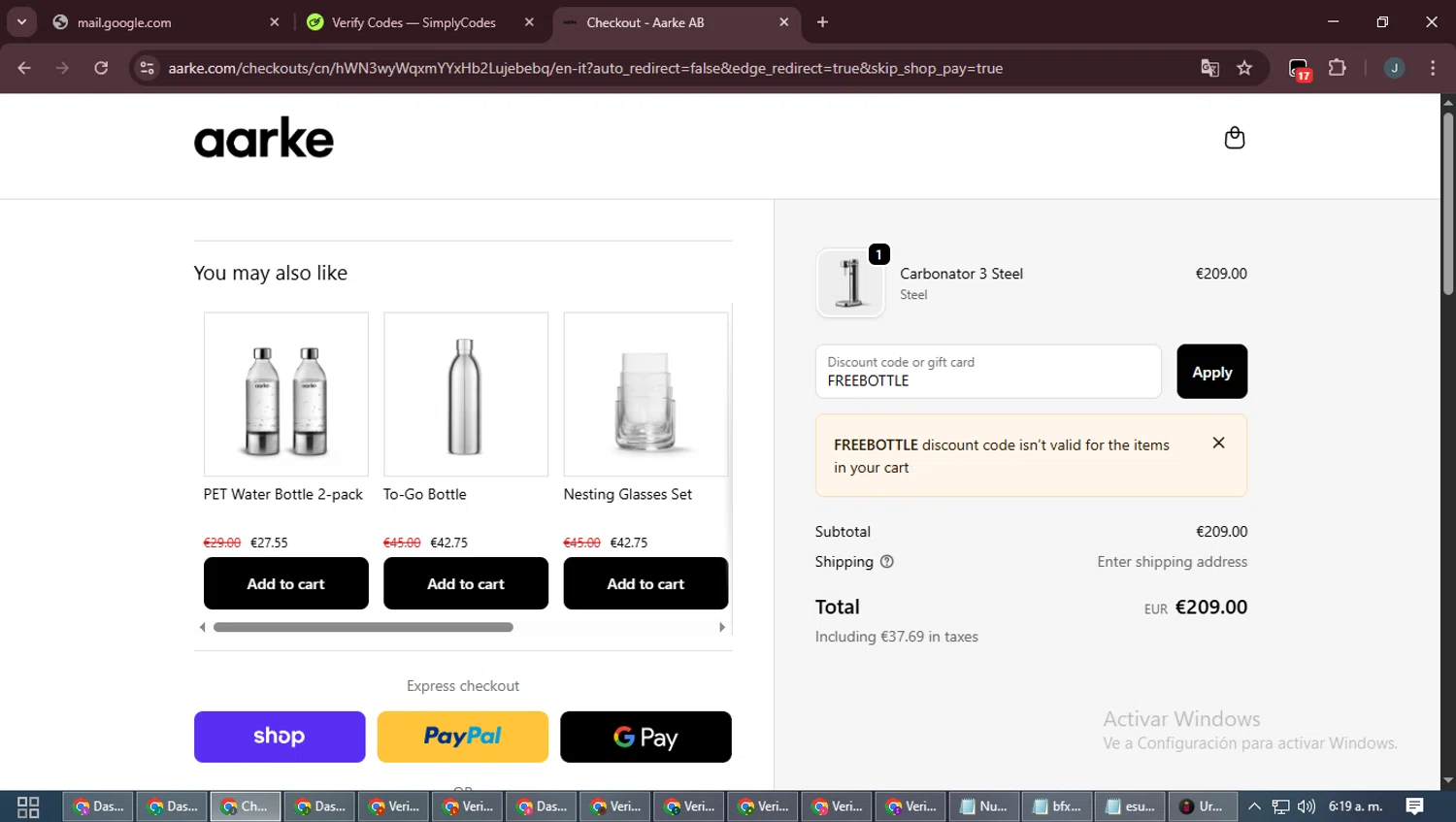Open the shopping bag cart icon
This screenshot has width=1456, height=822.
click(1235, 138)
